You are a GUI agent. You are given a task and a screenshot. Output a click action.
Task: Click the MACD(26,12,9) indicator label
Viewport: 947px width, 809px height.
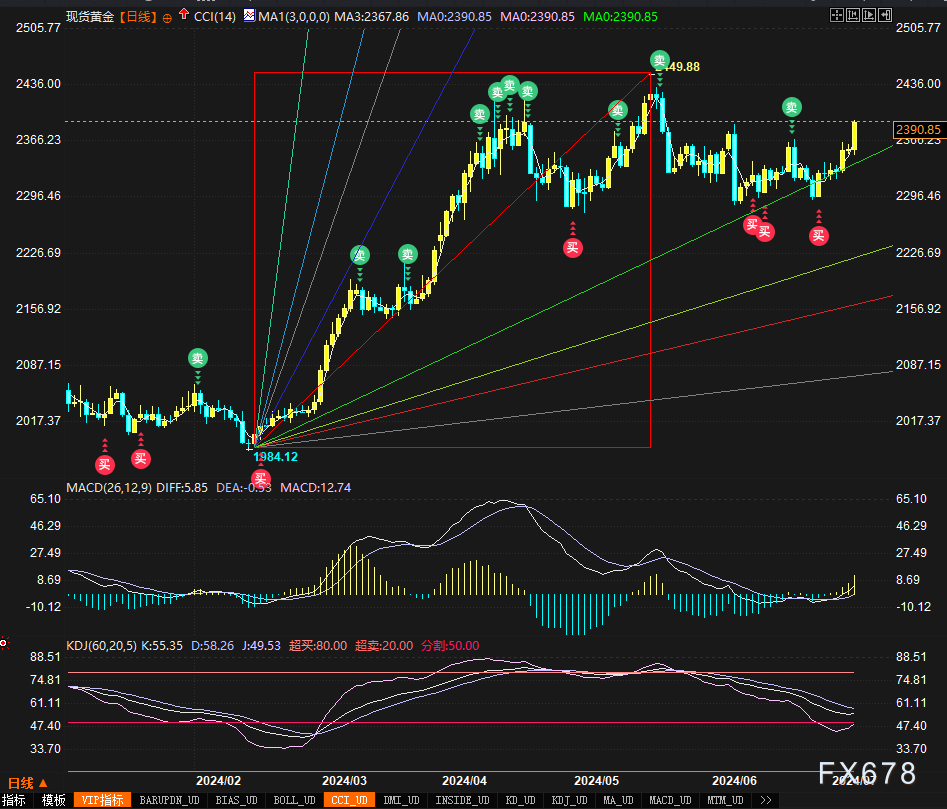(x=109, y=487)
